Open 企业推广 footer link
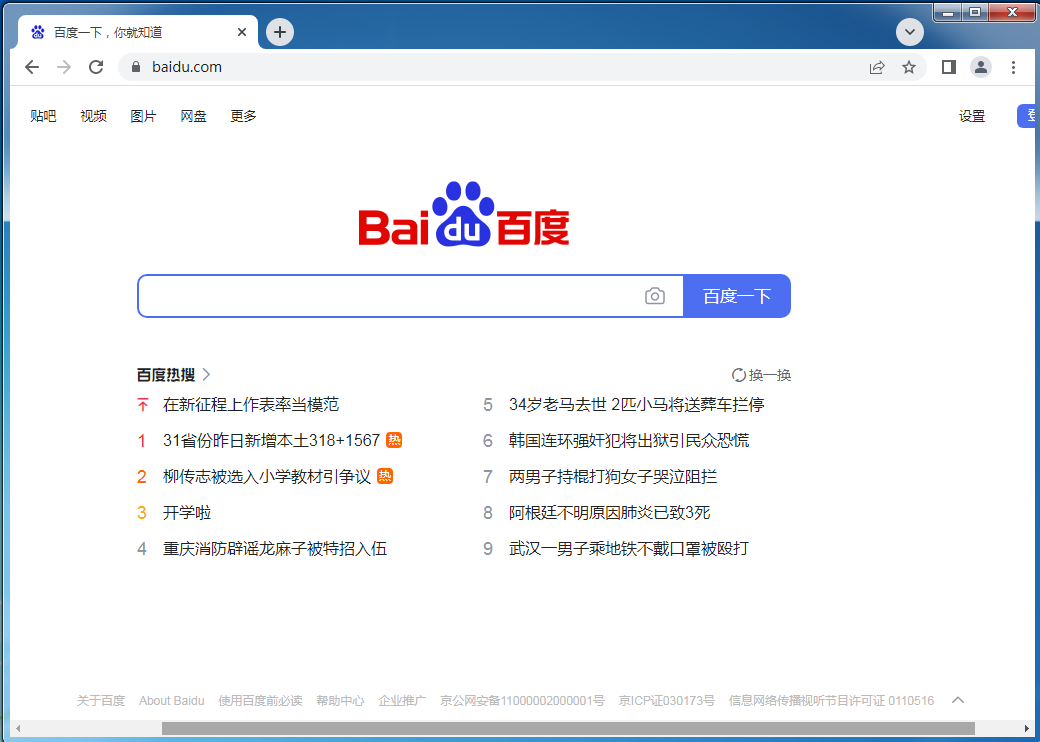Screen dimensions: 1040x742 pyautogui.click(x=402, y=700)
